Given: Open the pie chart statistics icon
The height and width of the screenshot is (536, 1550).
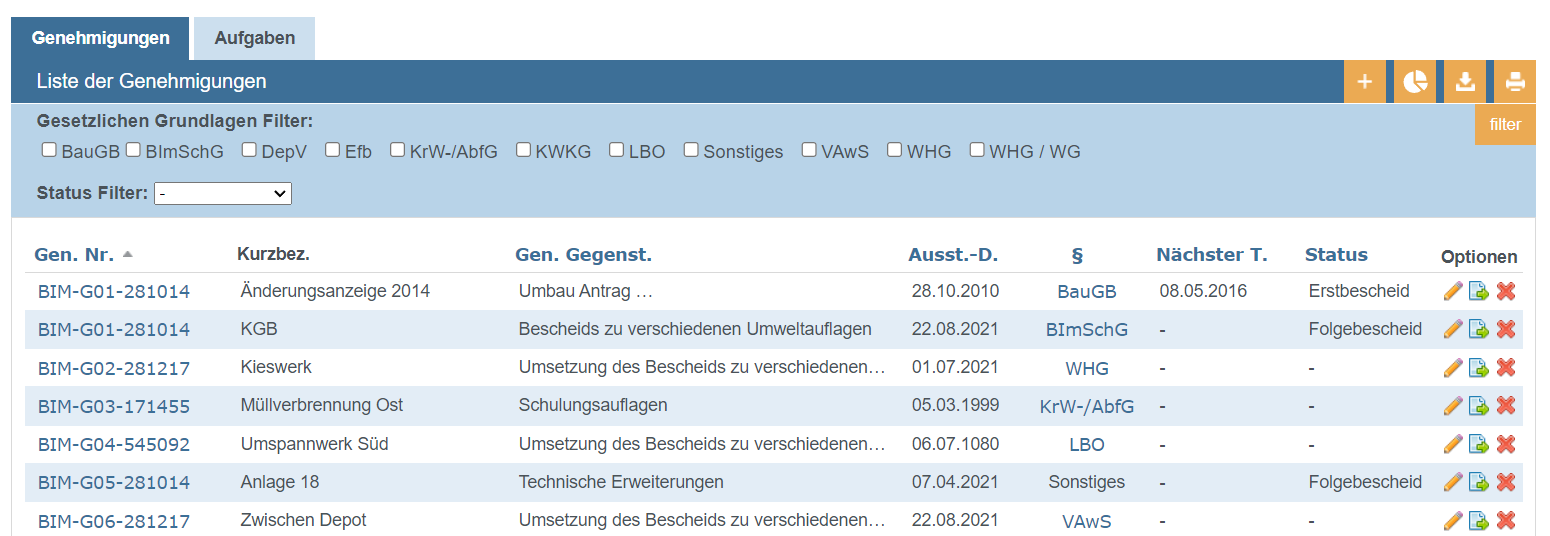Looking at the screenshot, I should [x=1415, y=82].
